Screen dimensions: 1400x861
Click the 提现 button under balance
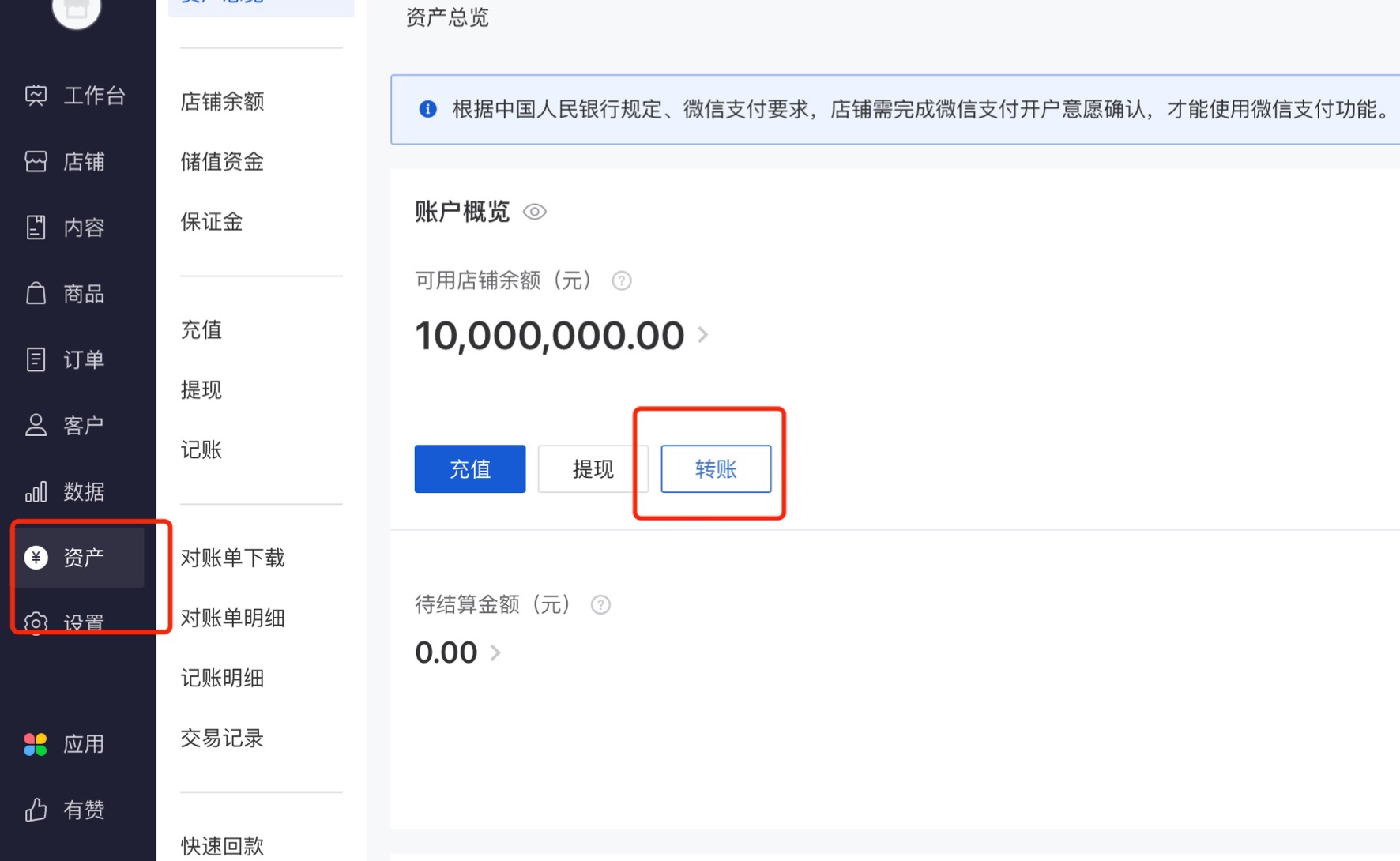click(593, 469)
